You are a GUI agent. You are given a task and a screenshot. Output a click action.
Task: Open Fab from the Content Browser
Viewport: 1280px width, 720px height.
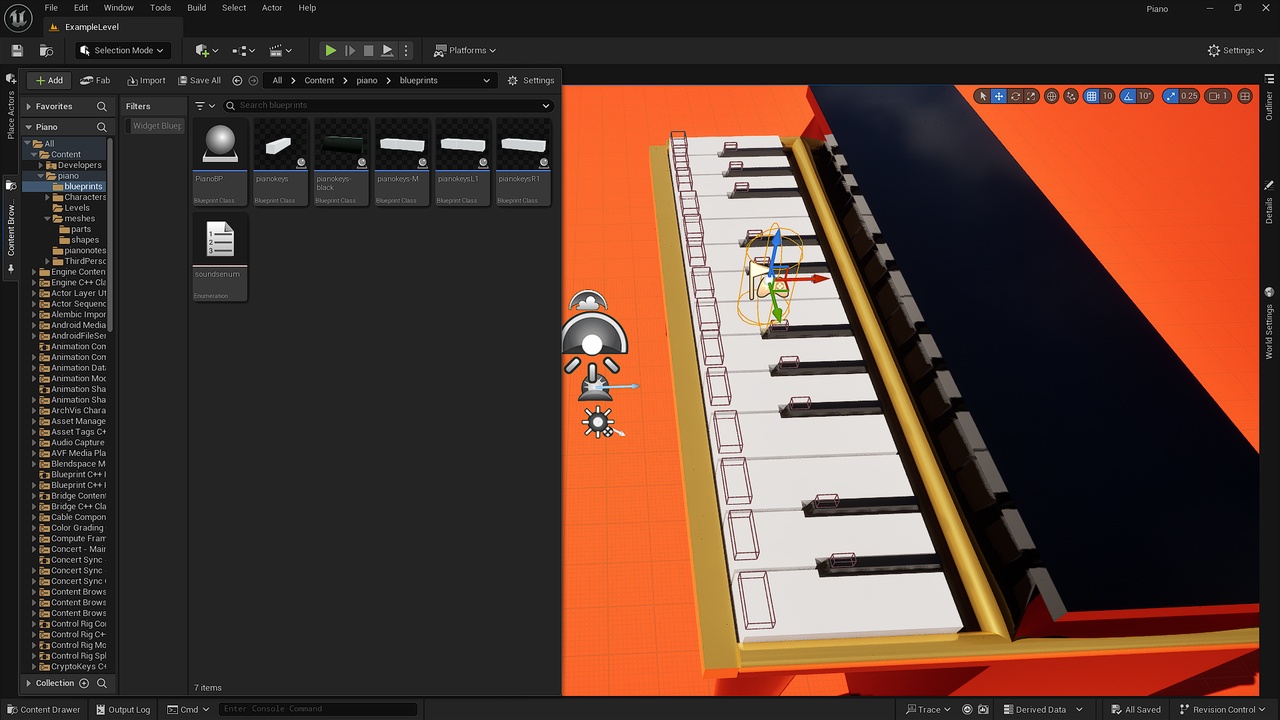coord(96,80)
